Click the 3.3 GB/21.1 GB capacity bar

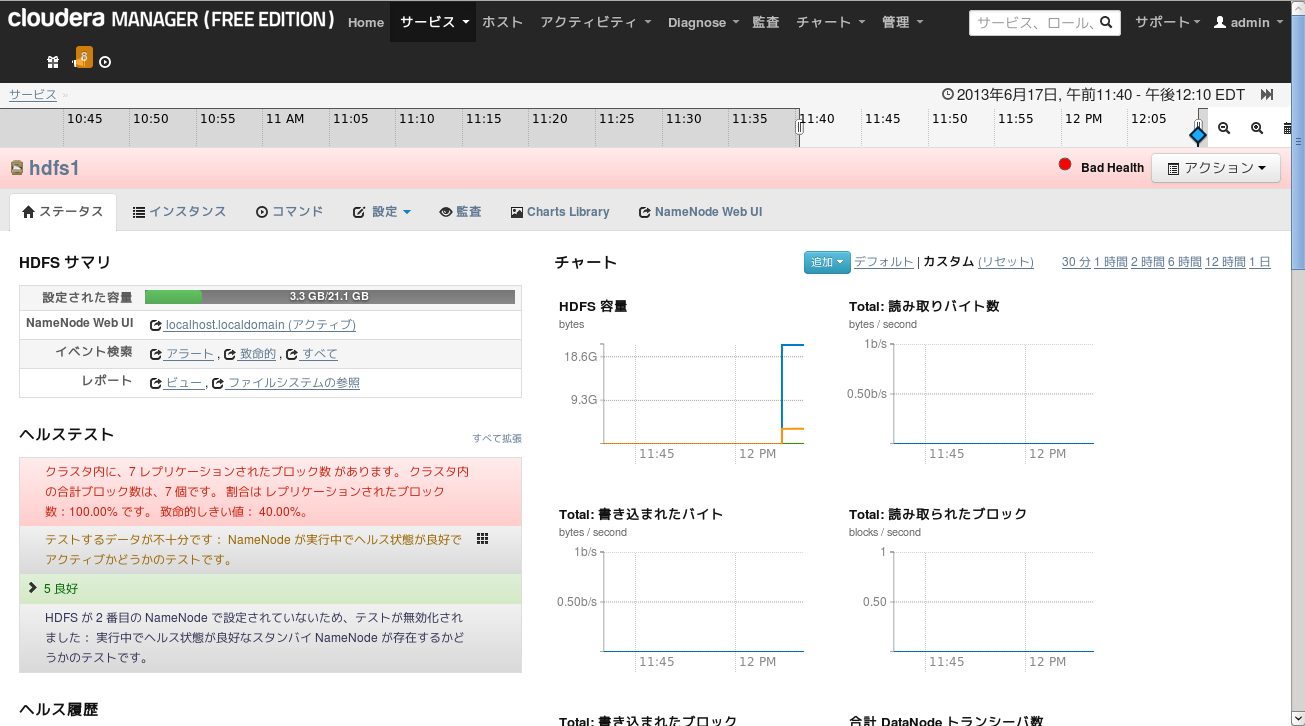(330, 297)
